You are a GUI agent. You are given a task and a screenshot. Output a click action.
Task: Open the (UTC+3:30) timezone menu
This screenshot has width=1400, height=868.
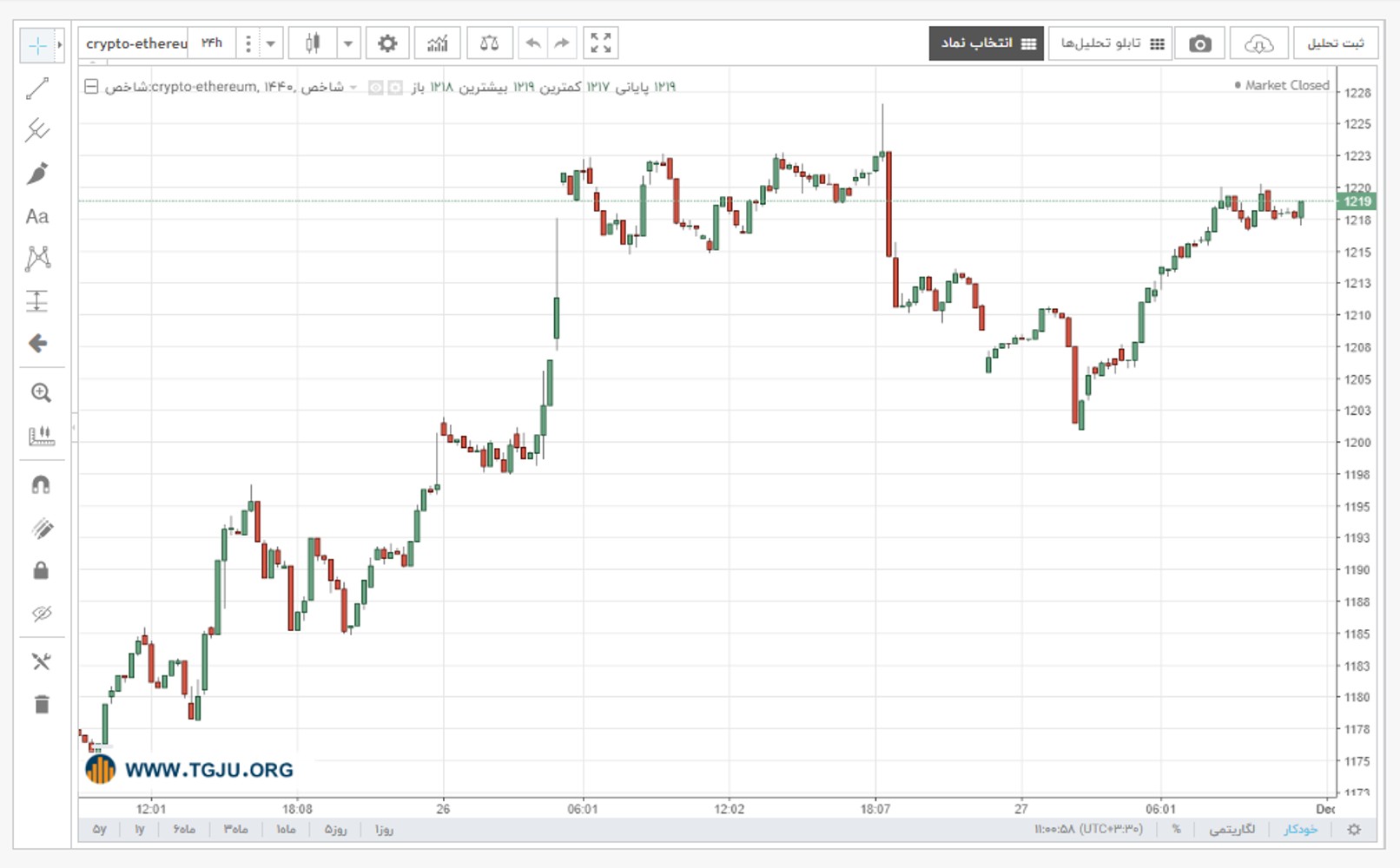pos(1088,829)
